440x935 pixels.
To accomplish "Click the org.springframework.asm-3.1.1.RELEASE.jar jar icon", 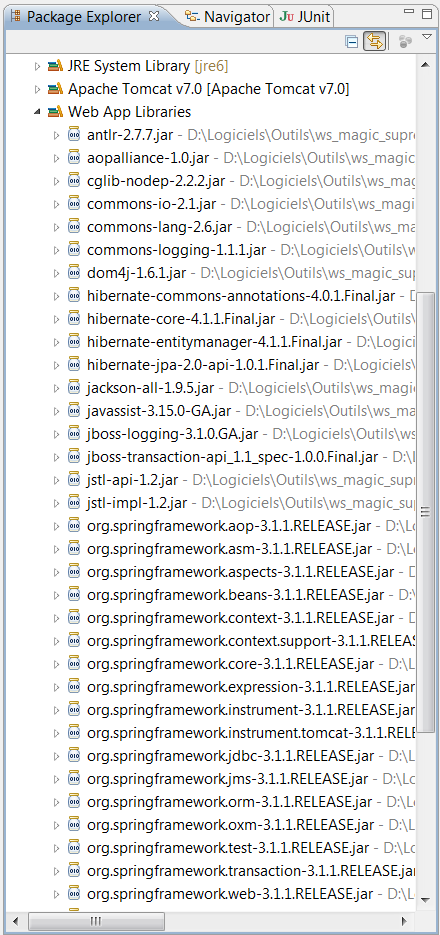I will pos(74,549).
